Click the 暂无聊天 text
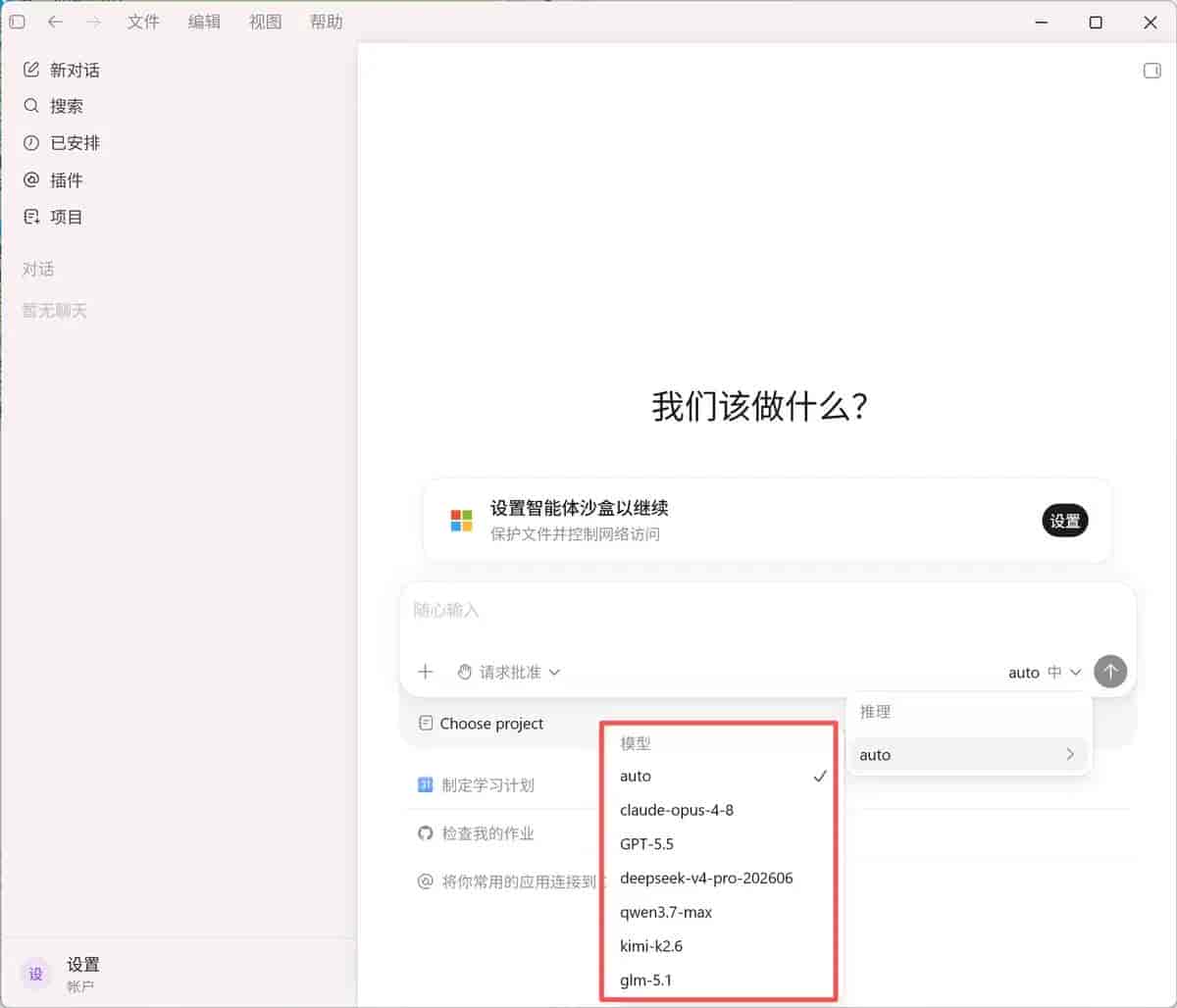Viewport: 1177px width, 1008px height. click(x=55, y=311)
